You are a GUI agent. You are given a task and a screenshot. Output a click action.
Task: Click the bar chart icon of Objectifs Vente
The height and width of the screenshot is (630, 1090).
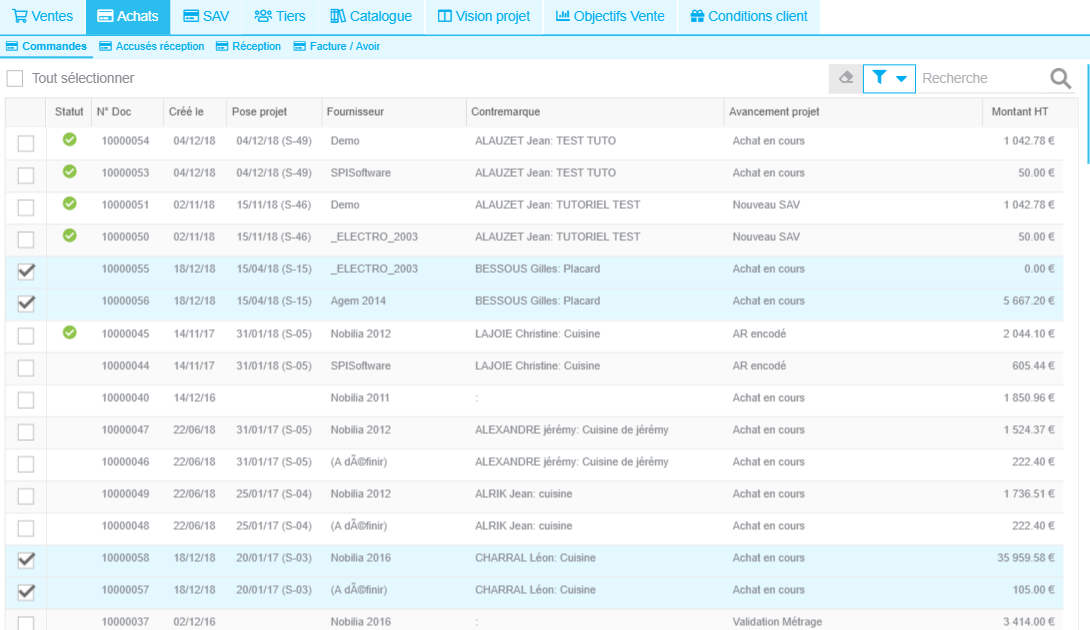[x=562, y=16]
